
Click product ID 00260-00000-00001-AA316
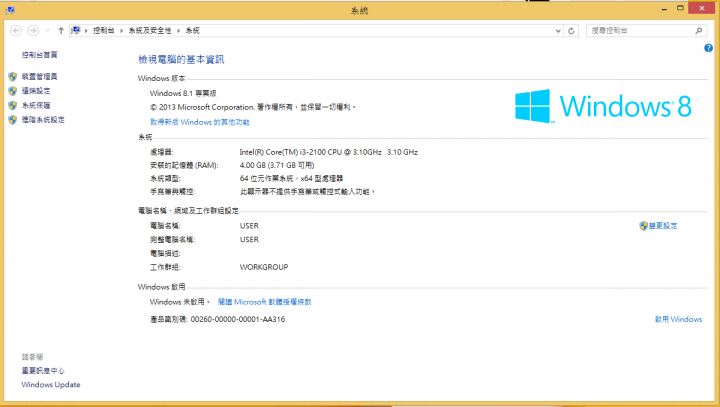(x=238, y=319)
